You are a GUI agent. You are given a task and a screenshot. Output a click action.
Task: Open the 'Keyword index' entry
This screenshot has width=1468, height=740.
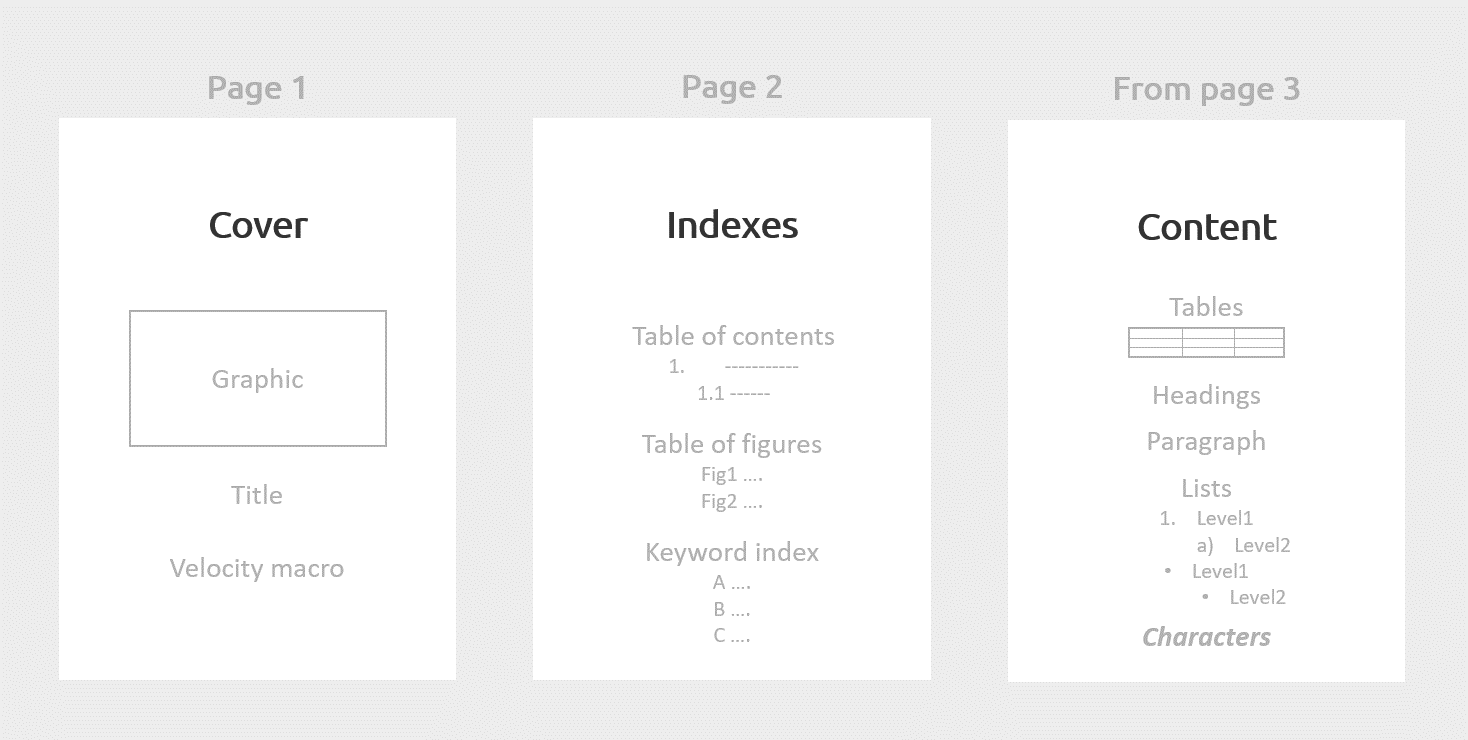[x=732, y=552]
